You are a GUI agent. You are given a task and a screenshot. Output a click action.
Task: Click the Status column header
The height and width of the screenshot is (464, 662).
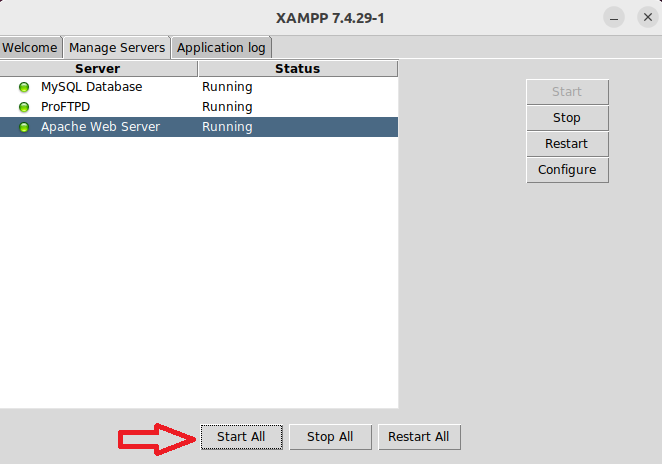[297, 69]
